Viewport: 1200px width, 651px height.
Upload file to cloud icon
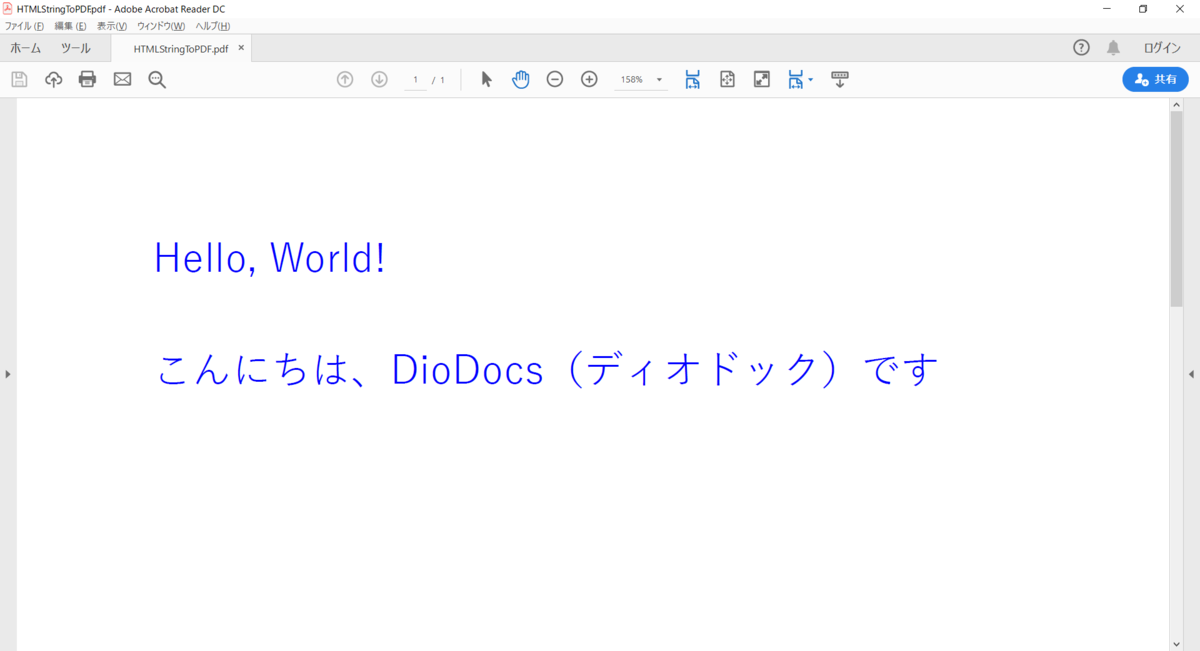coord(53,79)
